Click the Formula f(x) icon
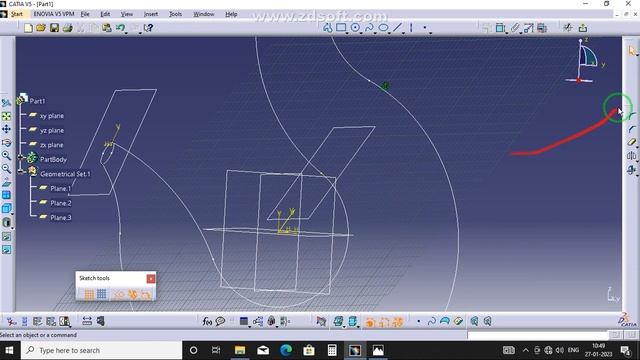The width and height of the screenshot is (640, 360). point(207,322)
